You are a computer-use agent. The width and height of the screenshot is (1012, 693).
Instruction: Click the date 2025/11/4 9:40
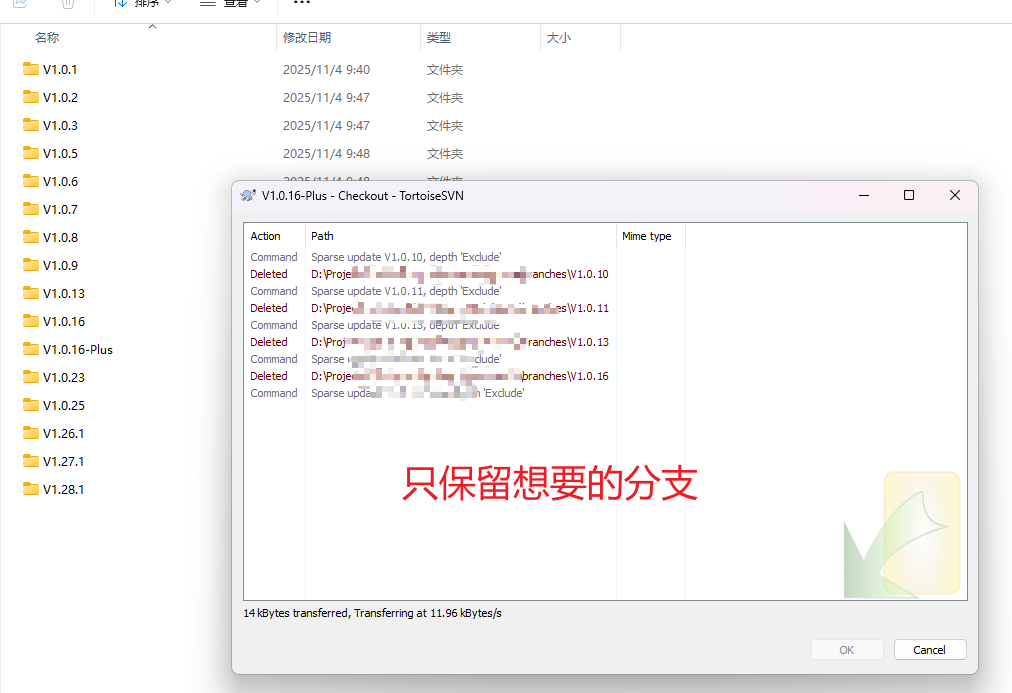[x=327, y=70]
